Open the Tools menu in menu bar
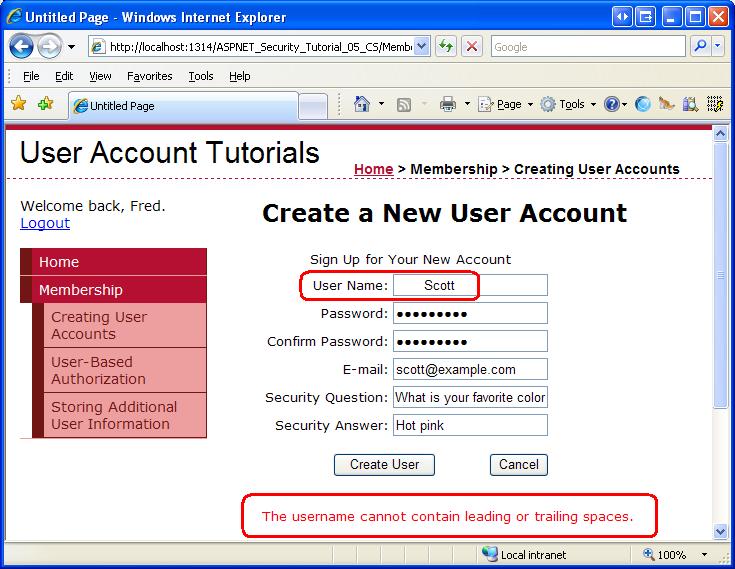Image resolution: width=735 pixels, height=569 pixels. click(x=201, y=76)
